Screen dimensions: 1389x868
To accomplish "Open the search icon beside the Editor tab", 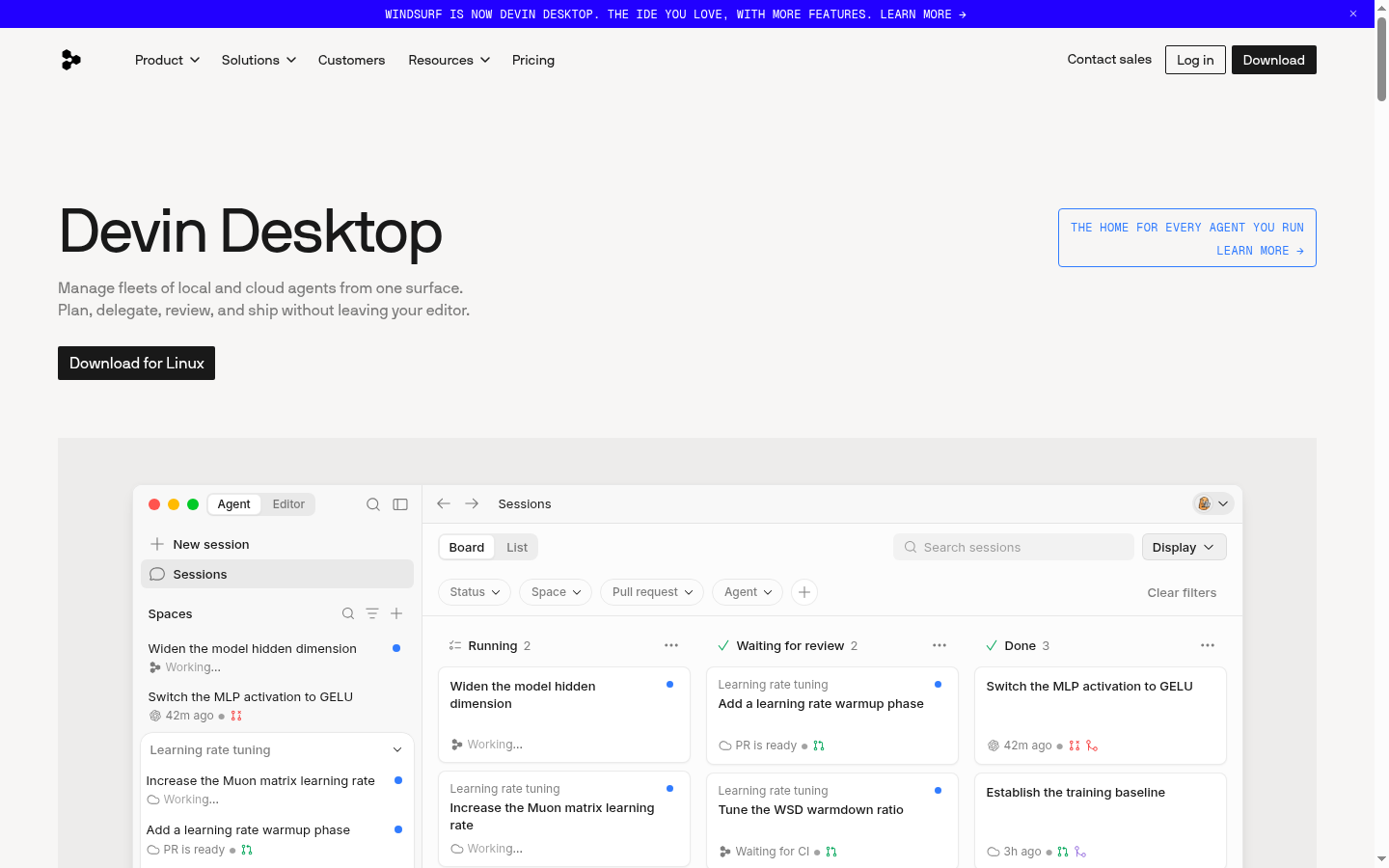I will (x=373, y=504).
